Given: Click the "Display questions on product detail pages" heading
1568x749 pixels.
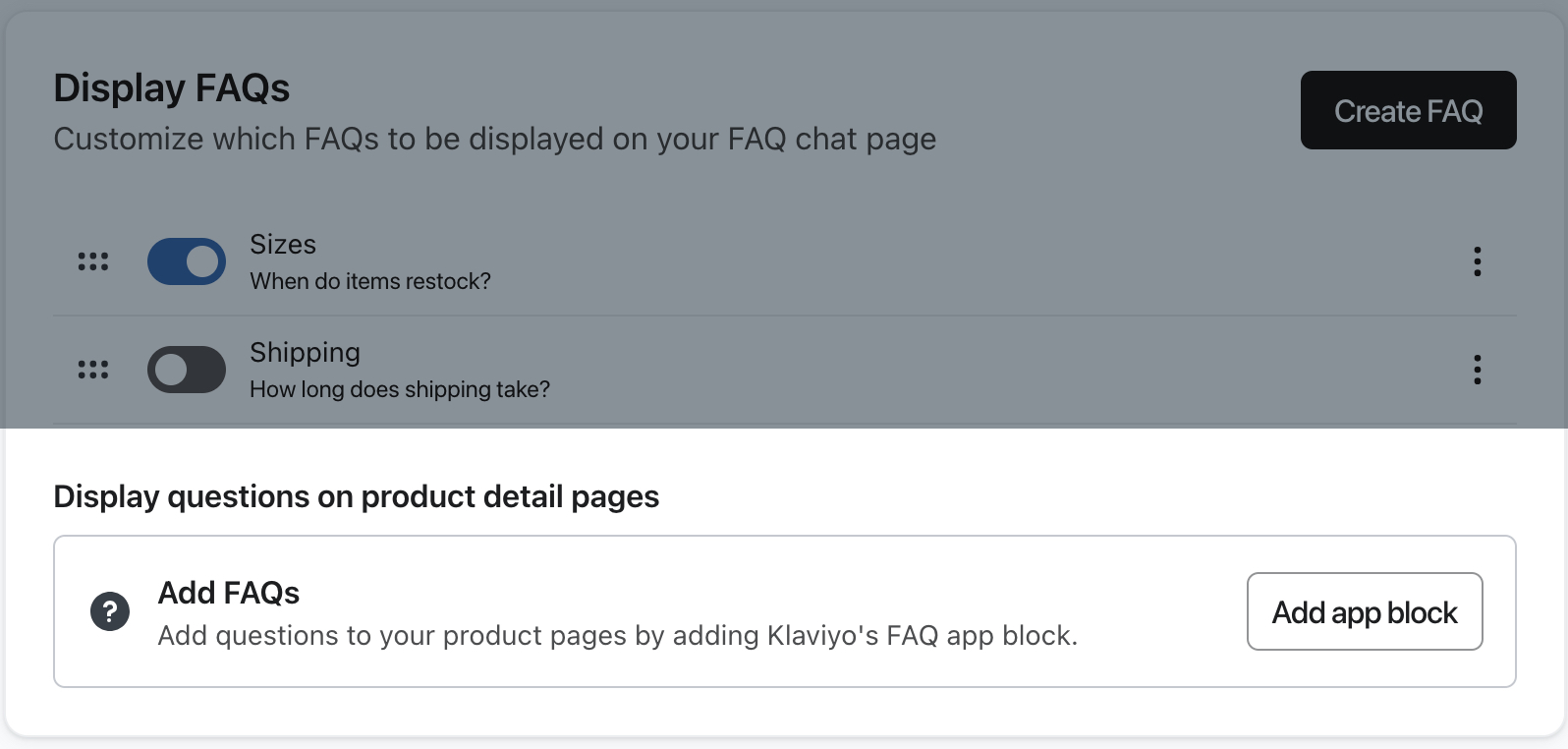Looking at the screenshot, I should click(x=356, y=496).
